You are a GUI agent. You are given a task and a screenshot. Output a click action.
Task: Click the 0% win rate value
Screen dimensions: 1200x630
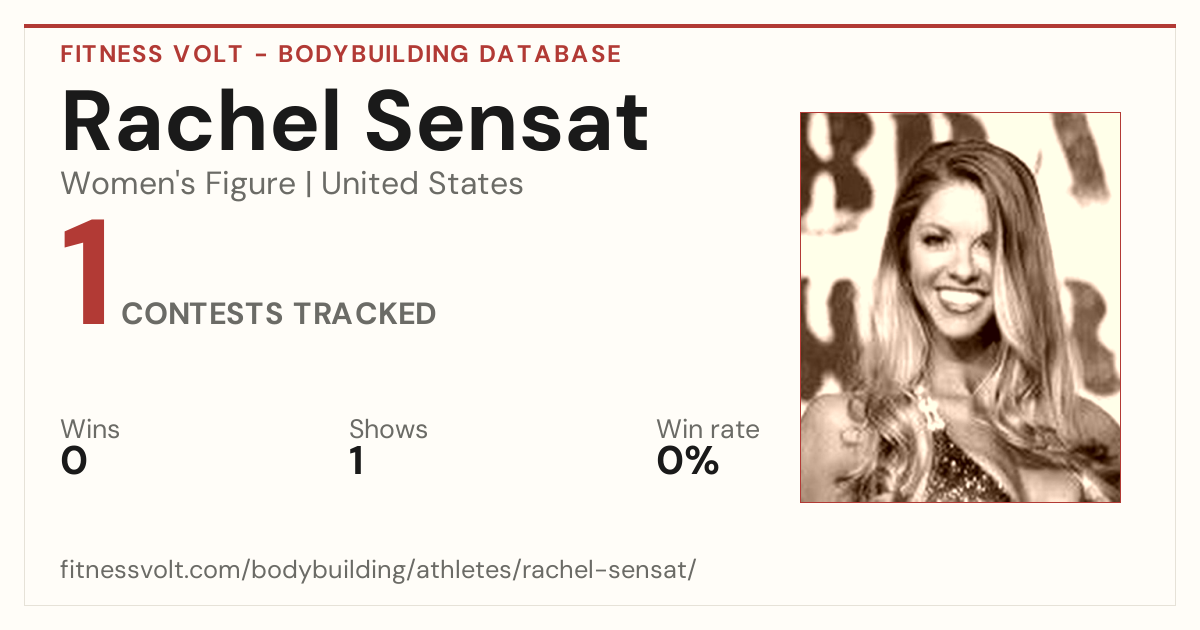tap(687, 461)
